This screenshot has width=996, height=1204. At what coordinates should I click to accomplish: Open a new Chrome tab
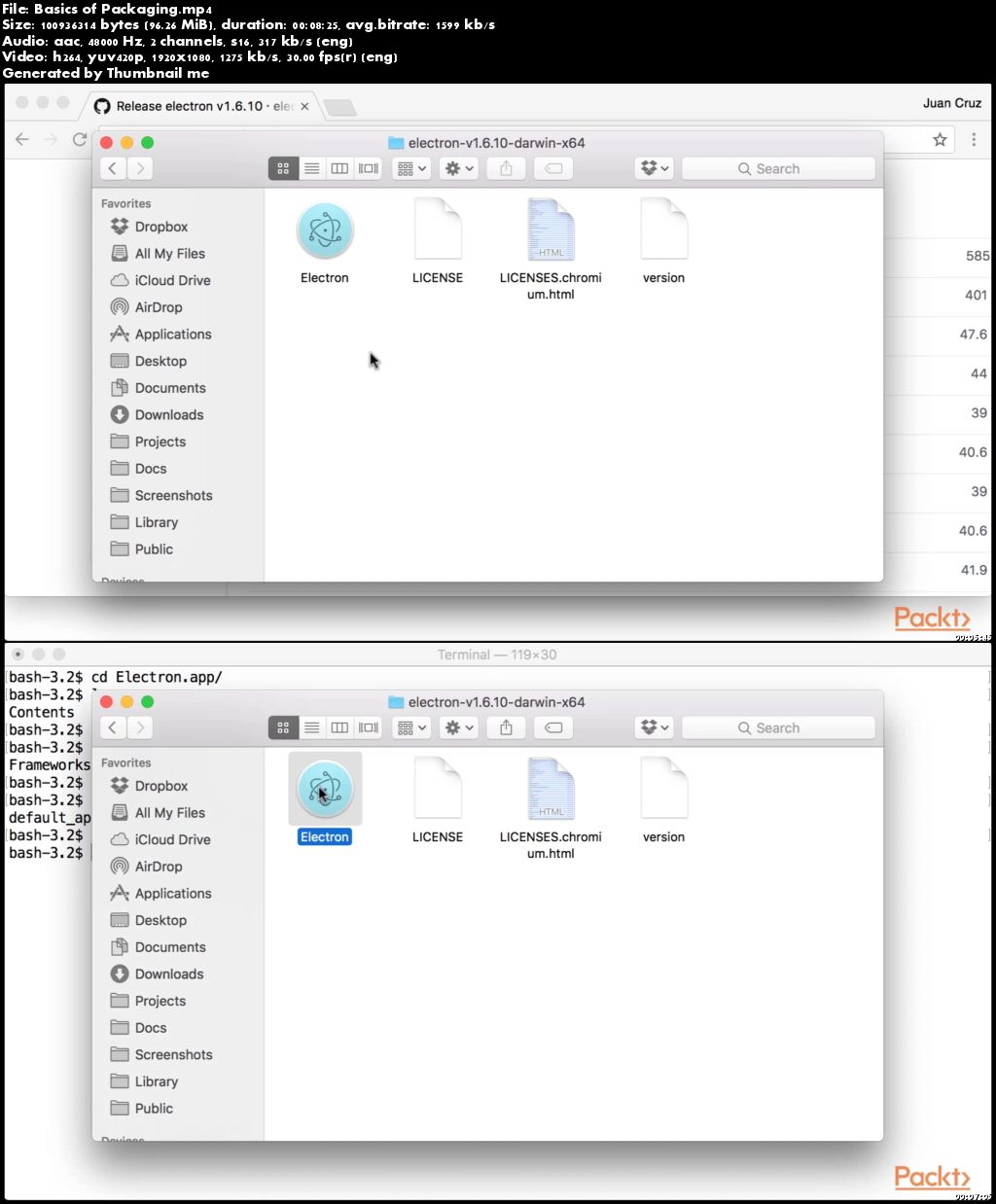point(338,107)
